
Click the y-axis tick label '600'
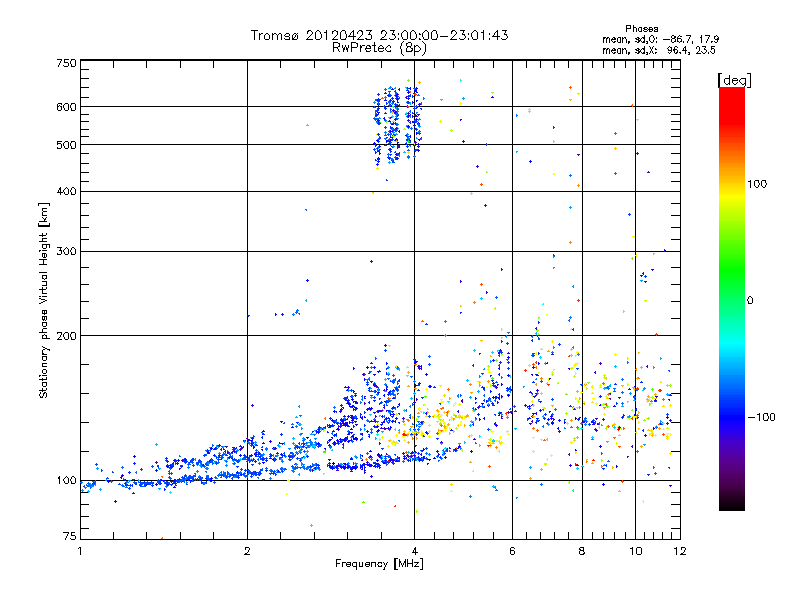[66, 107]
